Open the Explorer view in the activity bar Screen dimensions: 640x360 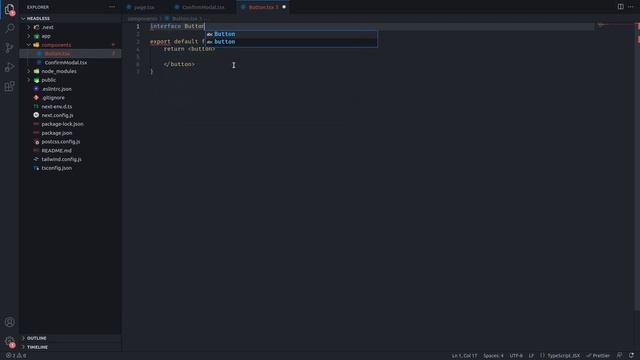click(9, 9)
